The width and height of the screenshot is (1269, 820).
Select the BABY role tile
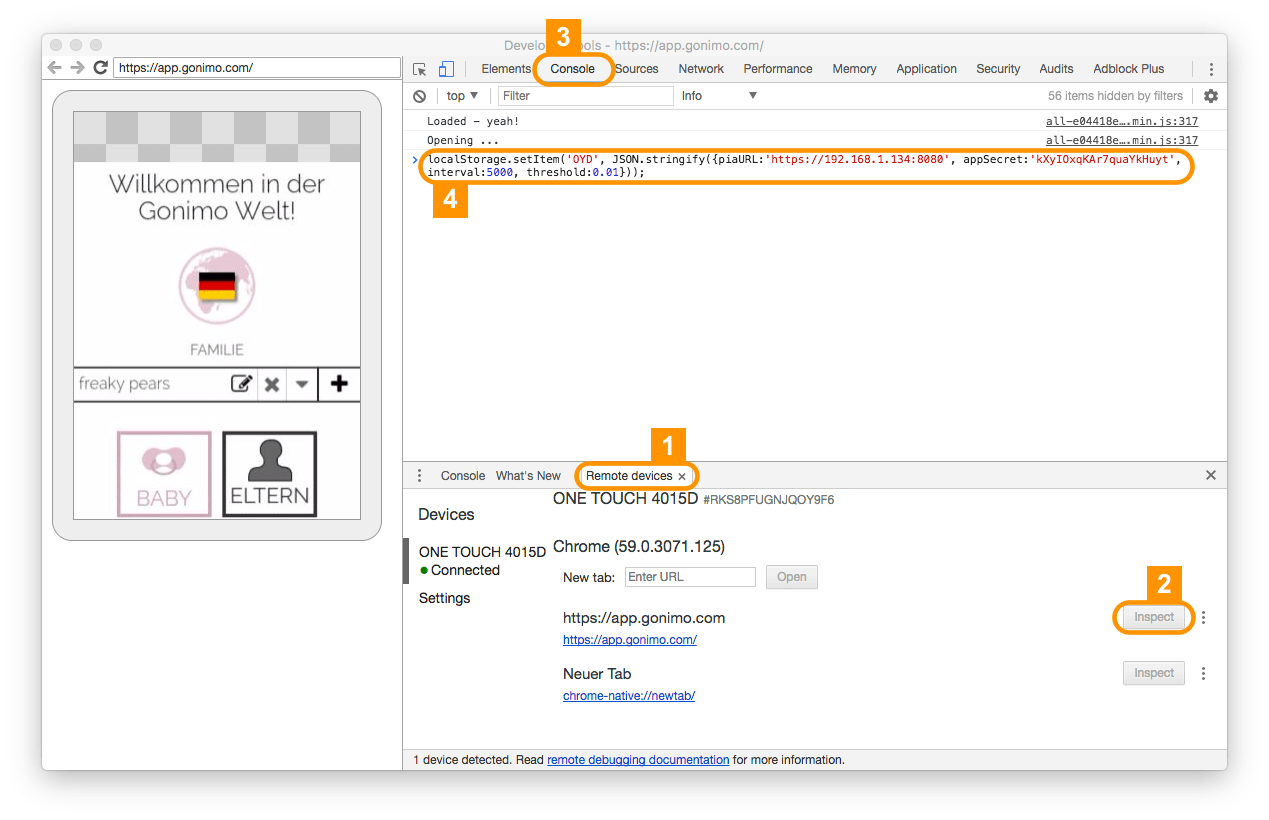click(164, 474)
